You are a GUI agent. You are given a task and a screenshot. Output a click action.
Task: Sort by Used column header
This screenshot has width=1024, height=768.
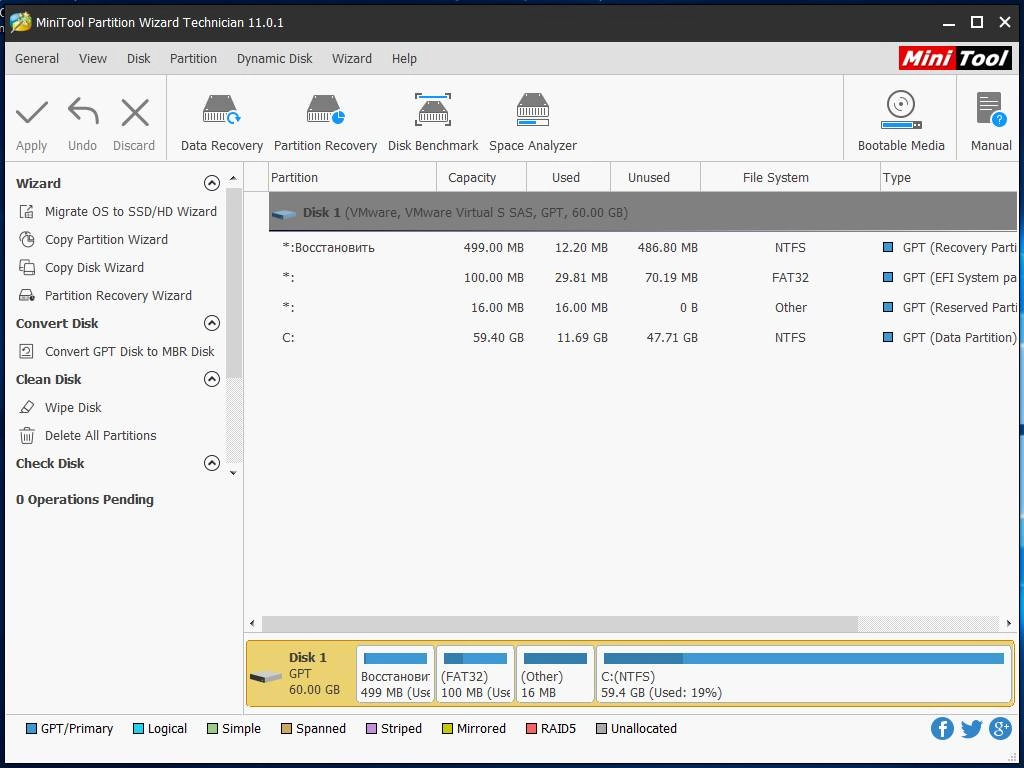point(568,178)
